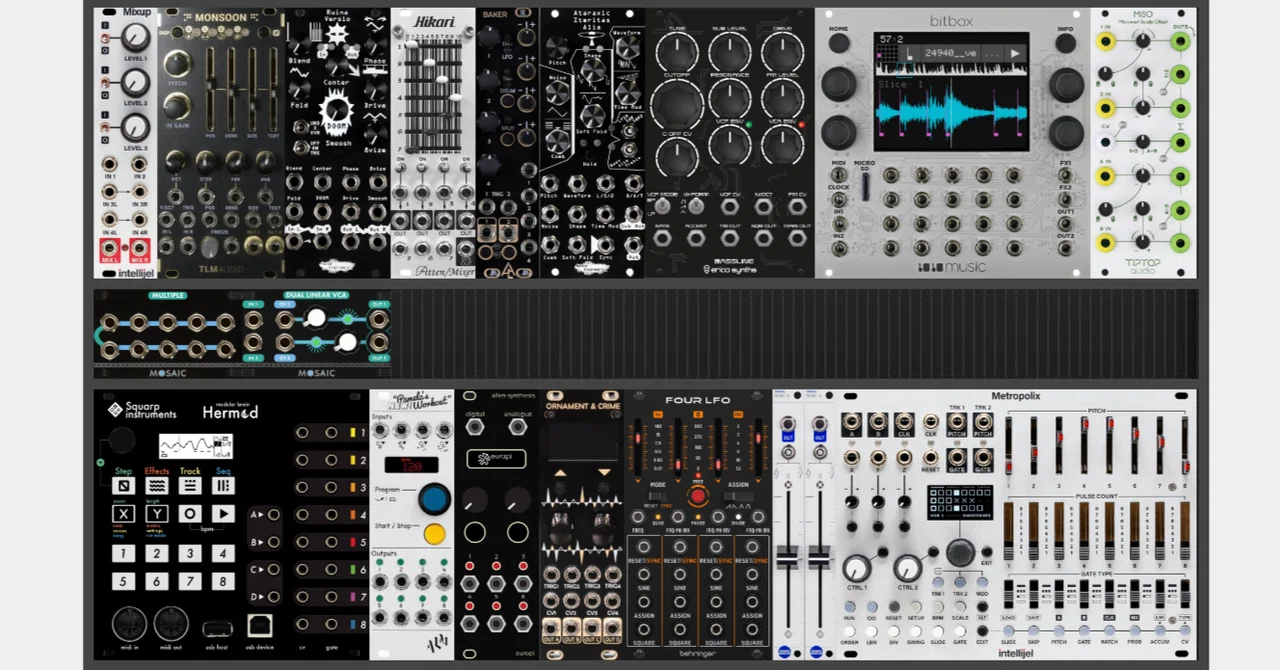
Task: Click the Ornament & Crime up arrow
Action: pyautogui.click(x=560, y=472)
